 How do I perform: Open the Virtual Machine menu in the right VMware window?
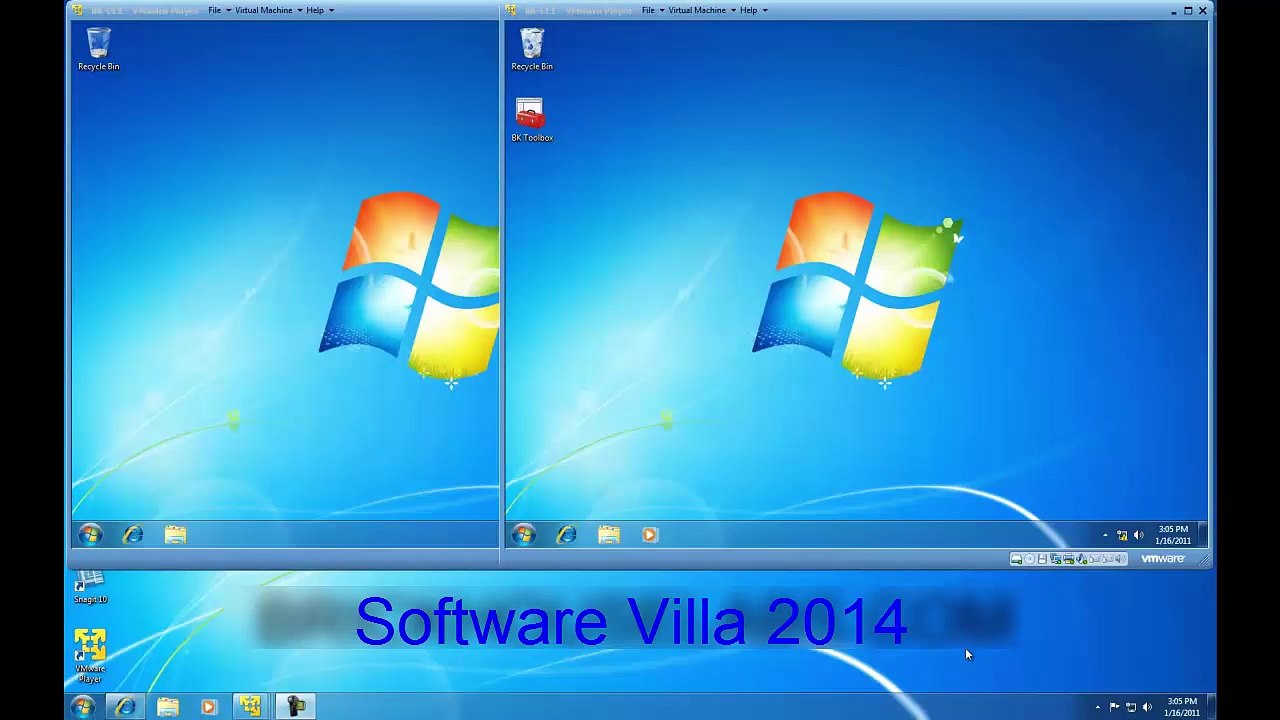pyautogui.click(x=702, y=10)
